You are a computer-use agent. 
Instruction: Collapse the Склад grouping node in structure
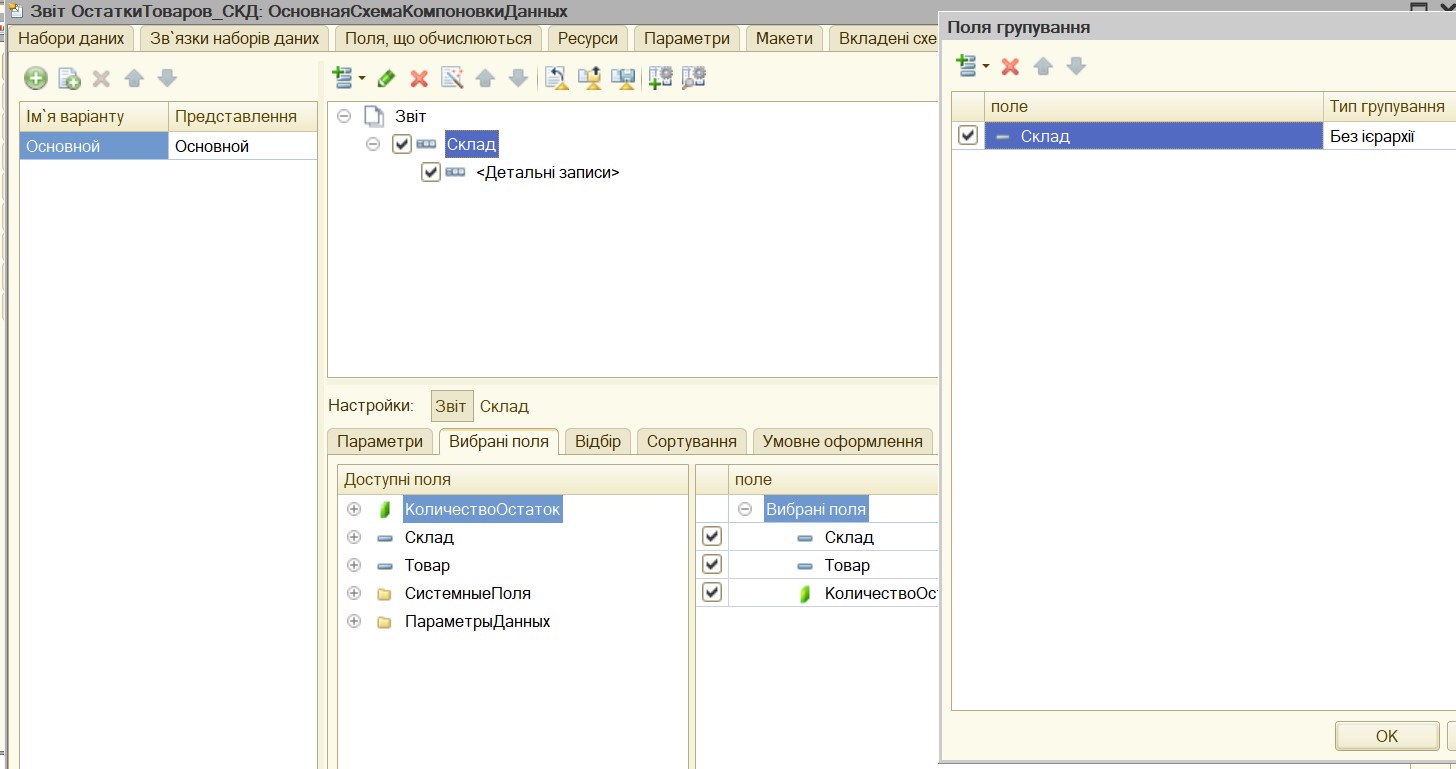click(373, 145)
